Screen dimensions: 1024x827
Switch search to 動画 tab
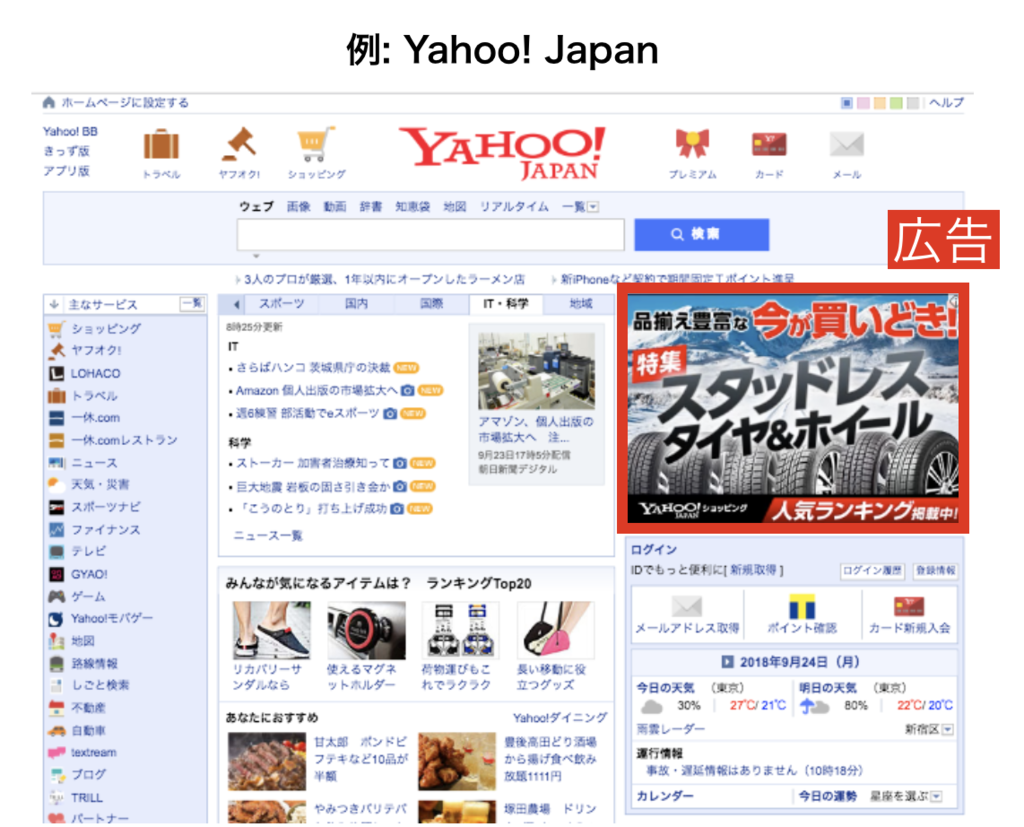[x=335, y=206]
